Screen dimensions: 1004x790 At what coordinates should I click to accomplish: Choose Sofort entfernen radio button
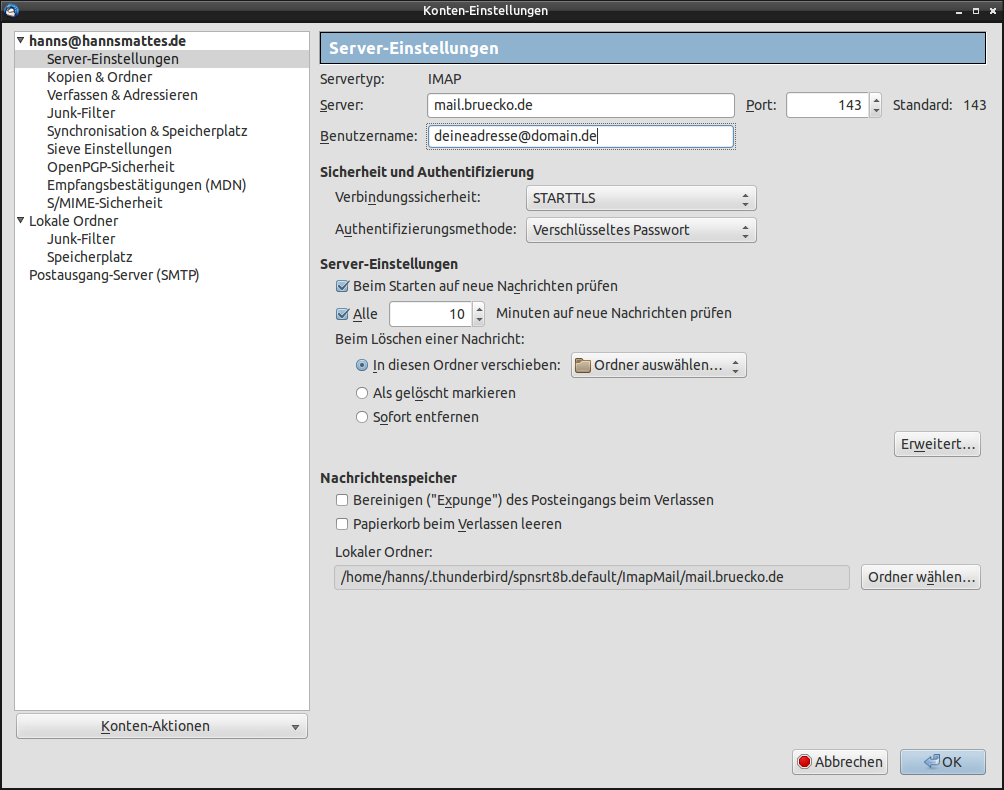(362, 418)
